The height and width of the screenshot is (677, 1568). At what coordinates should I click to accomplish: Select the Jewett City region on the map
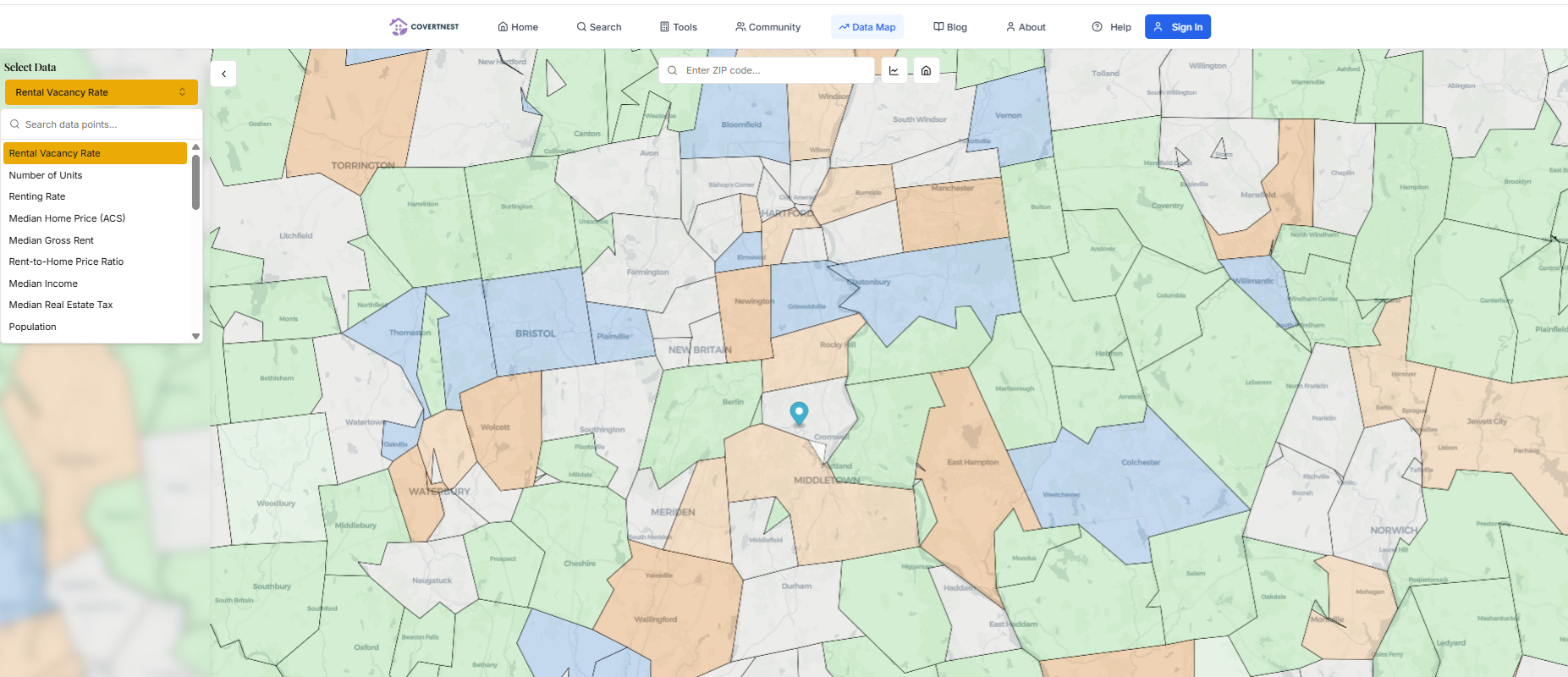[x=1487, y=421]
